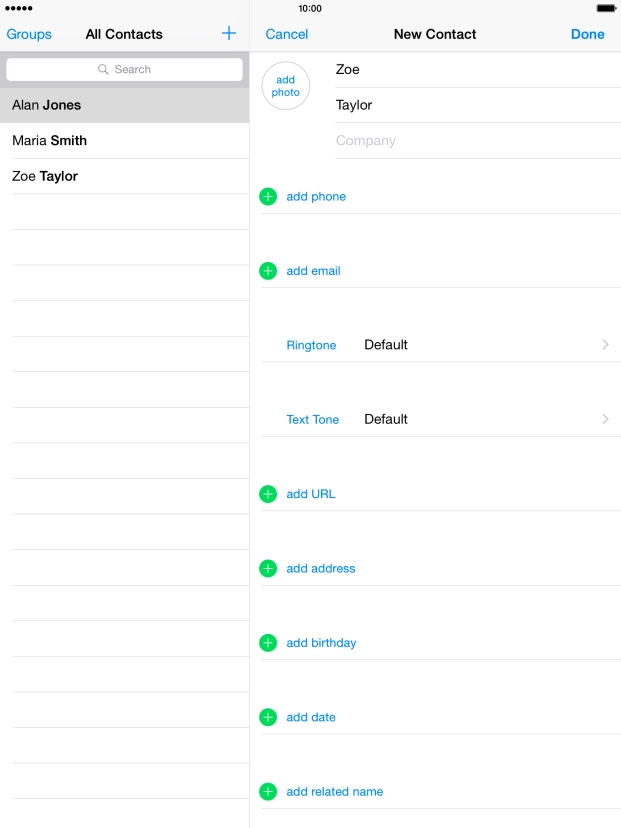The image size is (621, 828).
Task: Click green plus beside add URL
Action: pyautogui.click(x=268, y=494)
